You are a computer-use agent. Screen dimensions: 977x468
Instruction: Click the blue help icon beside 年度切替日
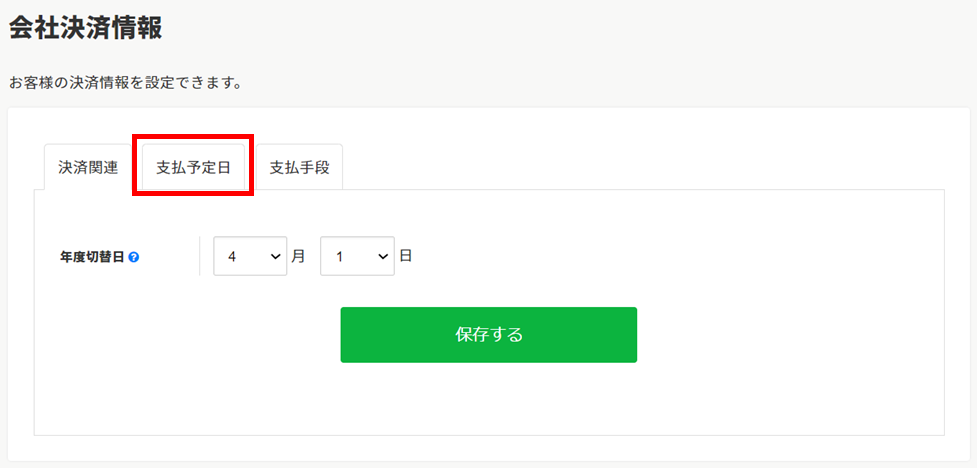[x=133, y=256]
